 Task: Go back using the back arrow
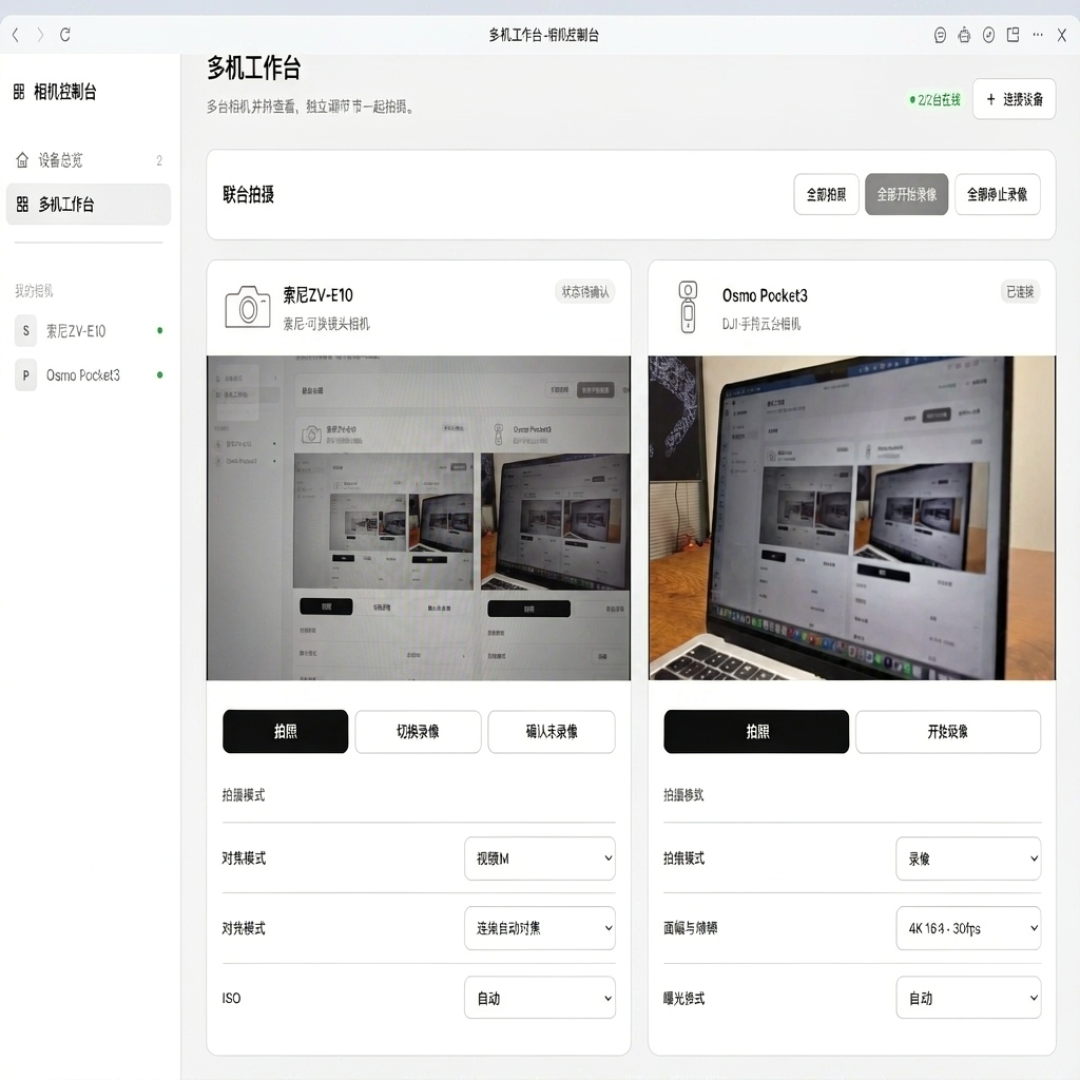(x=15, y=34)
